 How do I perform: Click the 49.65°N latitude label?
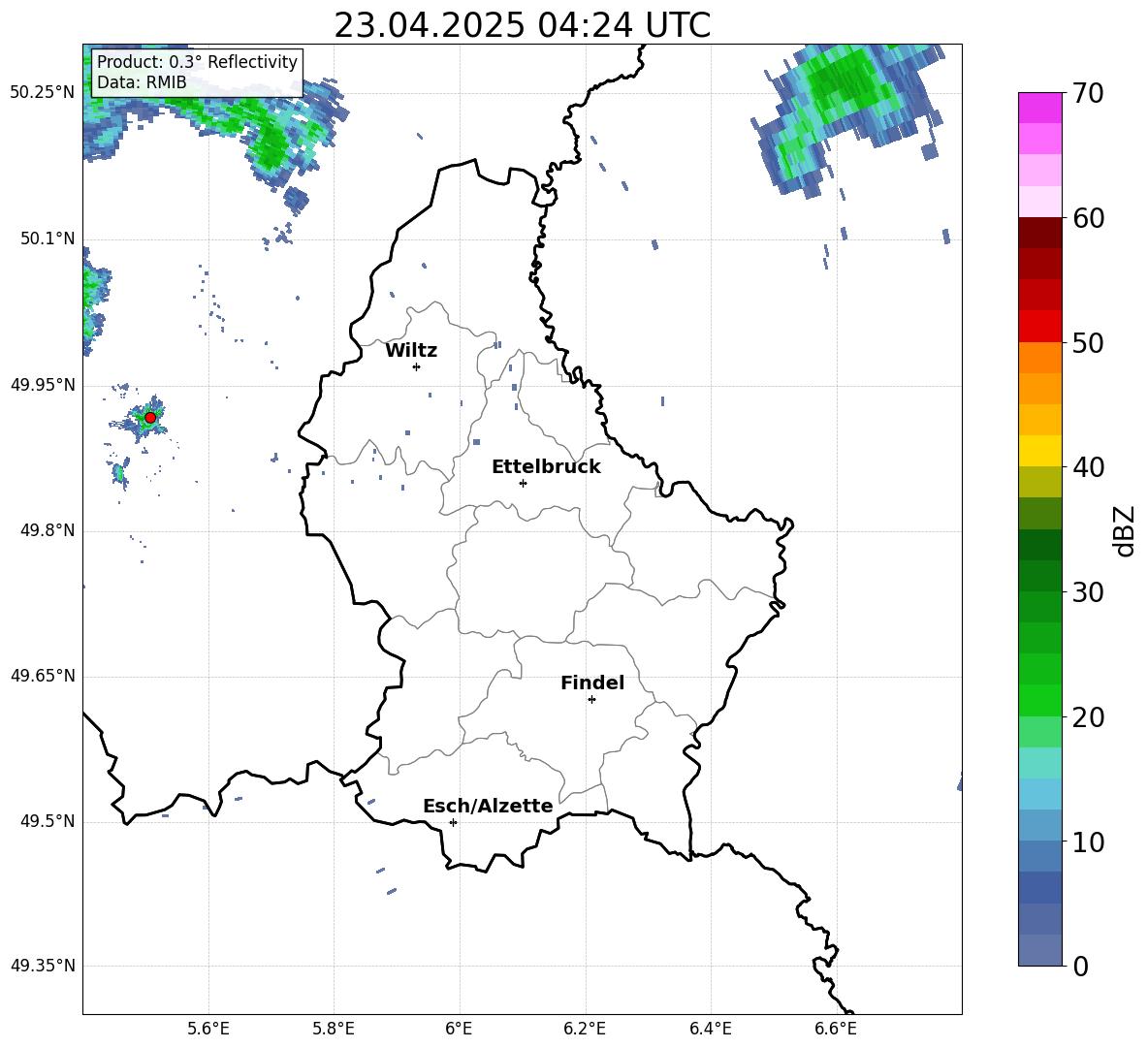tap(43, 676)
